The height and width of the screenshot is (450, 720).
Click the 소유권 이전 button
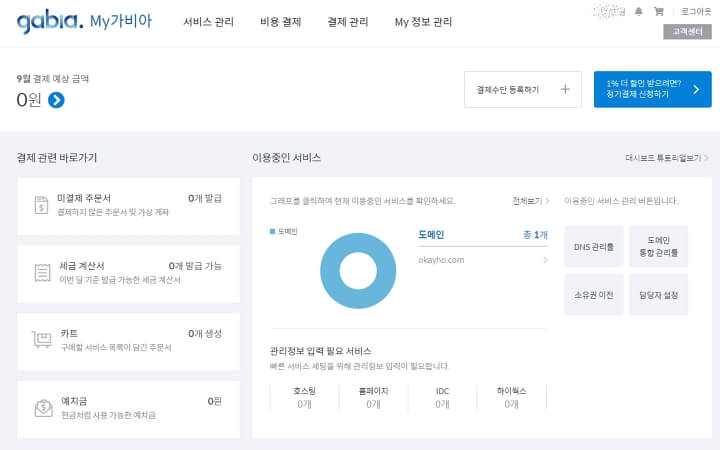(x=594, y=295)
